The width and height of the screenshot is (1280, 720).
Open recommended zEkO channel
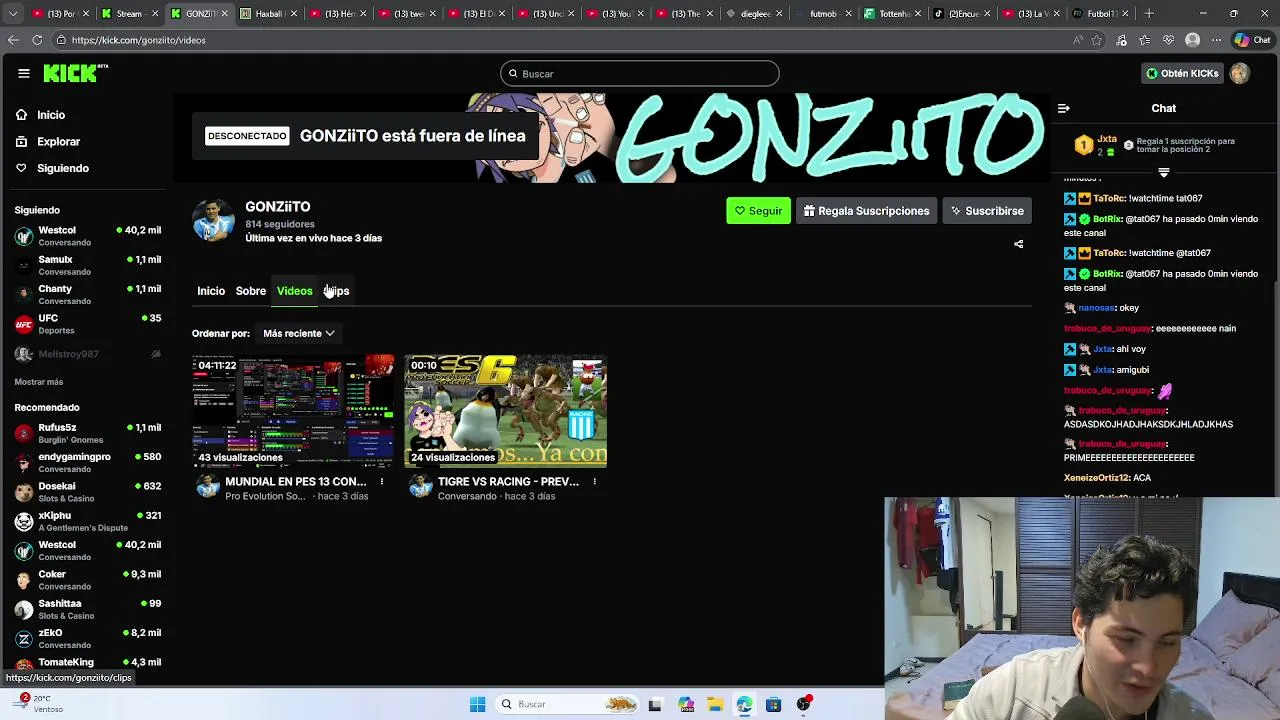pyautogui.click(x=87, y=638)
